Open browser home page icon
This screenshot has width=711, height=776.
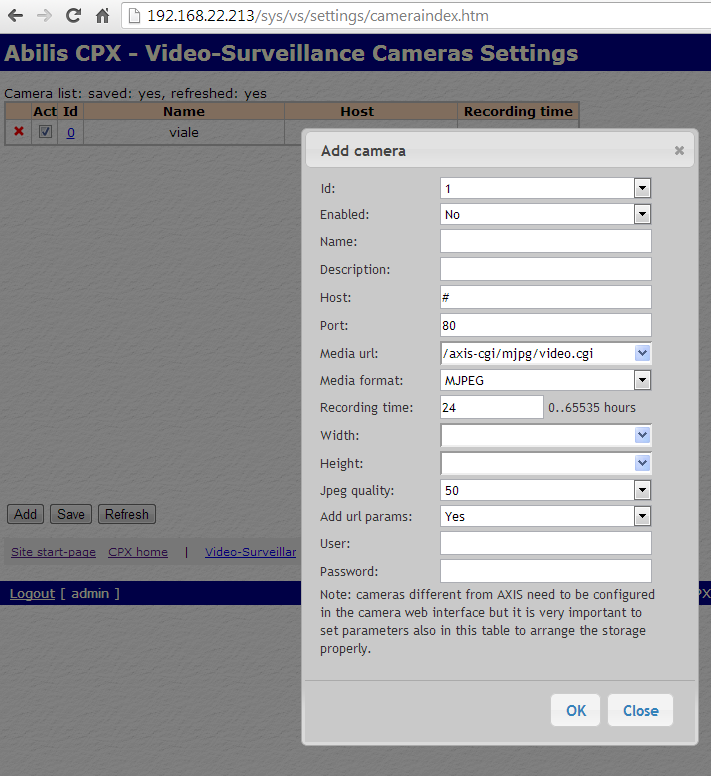(x=102, y=16)
